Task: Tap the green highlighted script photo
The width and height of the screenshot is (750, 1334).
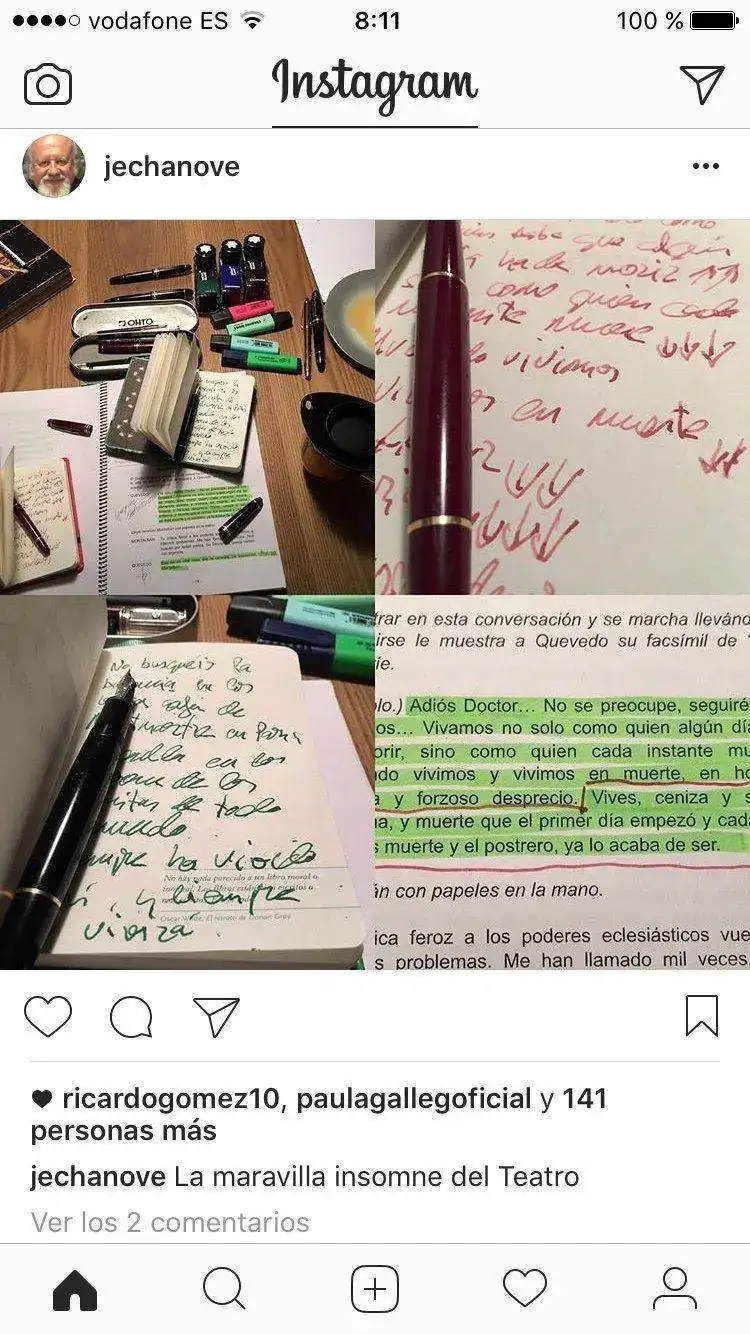Action: (x=563, y=783)
